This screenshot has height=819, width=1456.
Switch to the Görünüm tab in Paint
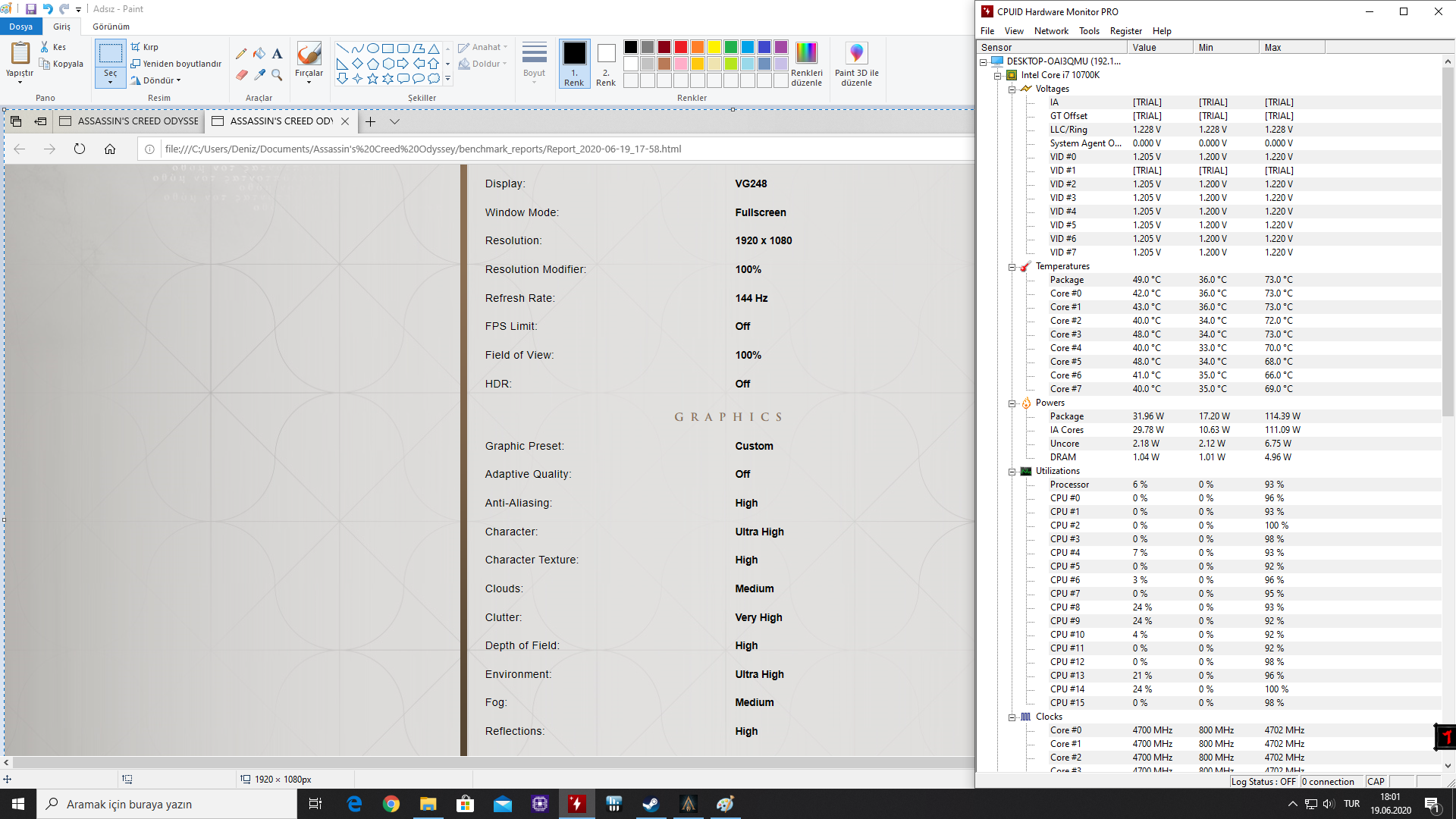coord(111,27)
